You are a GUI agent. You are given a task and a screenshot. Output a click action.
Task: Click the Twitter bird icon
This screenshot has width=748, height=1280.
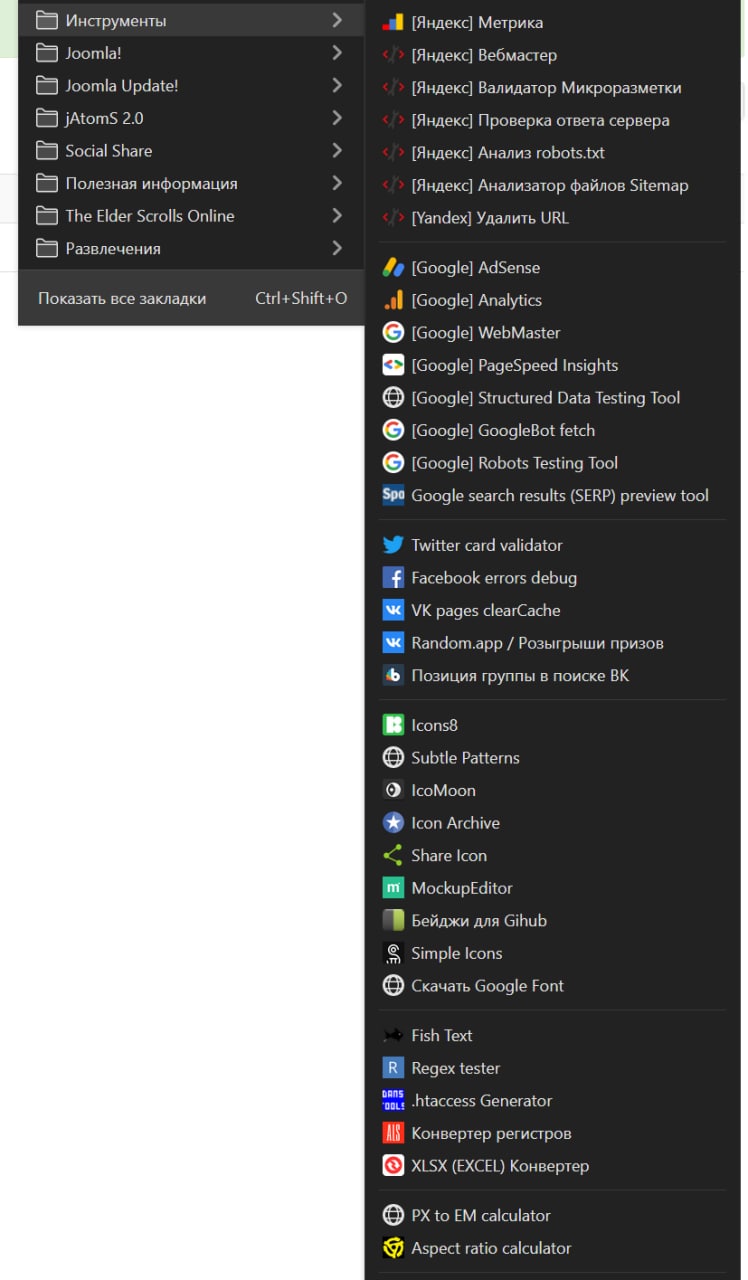[393, 545]
